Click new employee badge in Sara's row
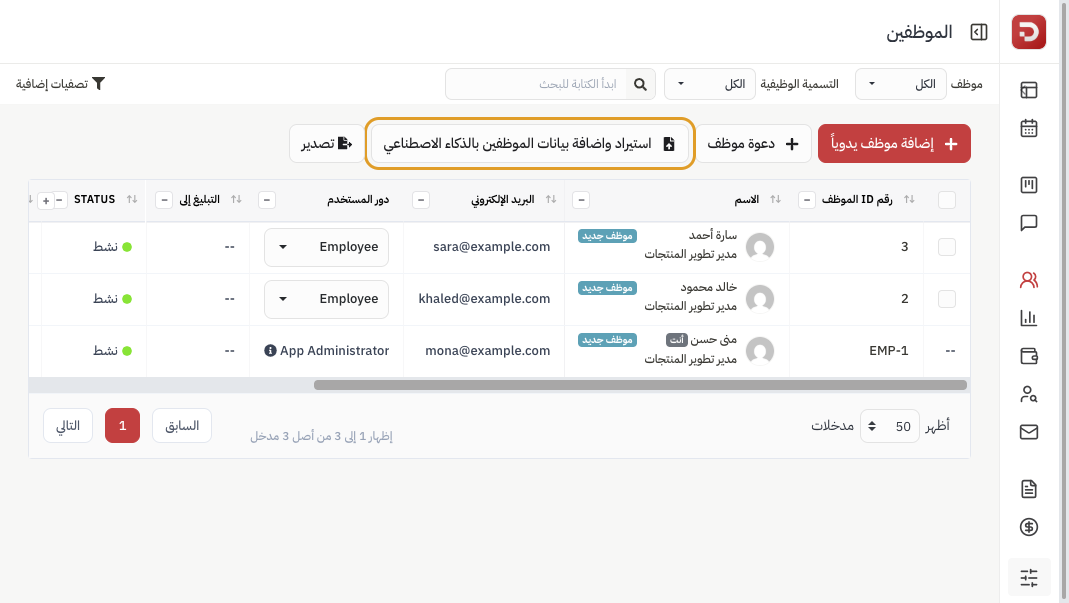This screenshot has width=1069, height=603. pyautogui.click(x=607, y=235)
